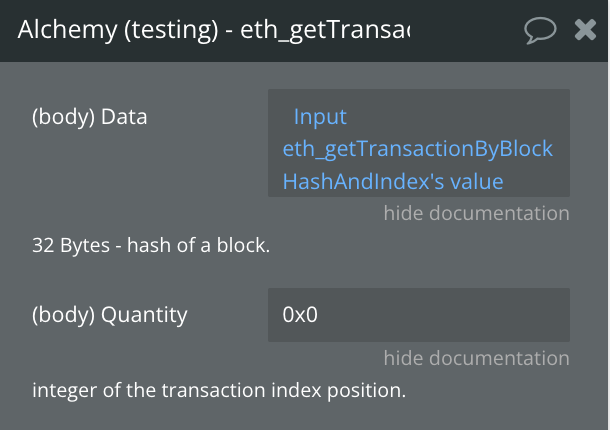The image size is (610, 430).
Task: Click the 32 Bytes hash description text
Action: point(151,245)
